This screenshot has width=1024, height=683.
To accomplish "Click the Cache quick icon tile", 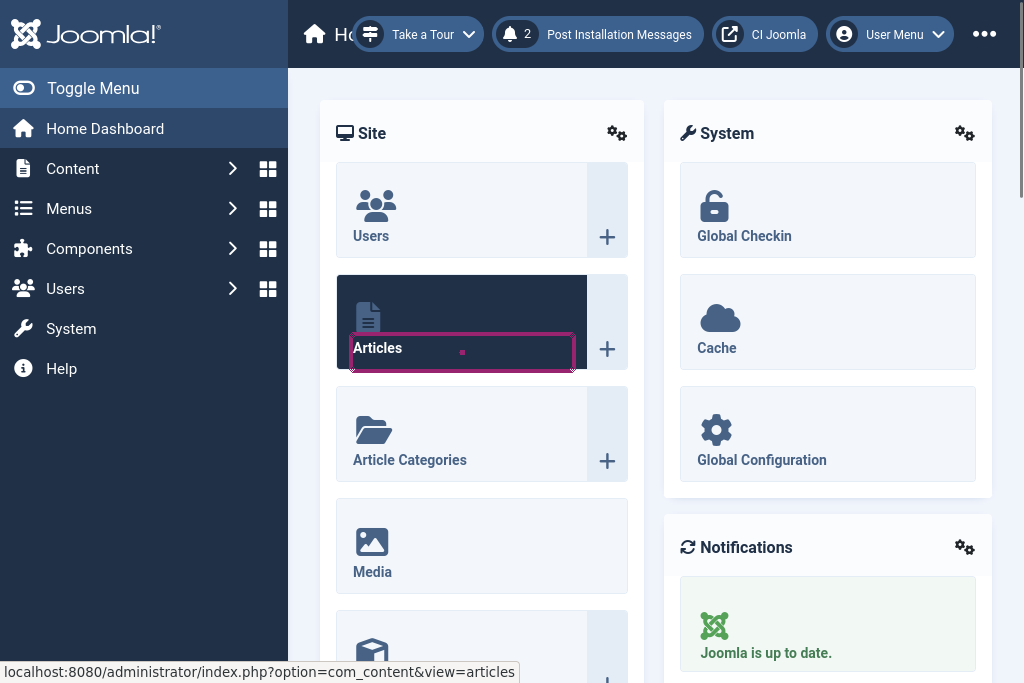I will [x=827, y=322].
